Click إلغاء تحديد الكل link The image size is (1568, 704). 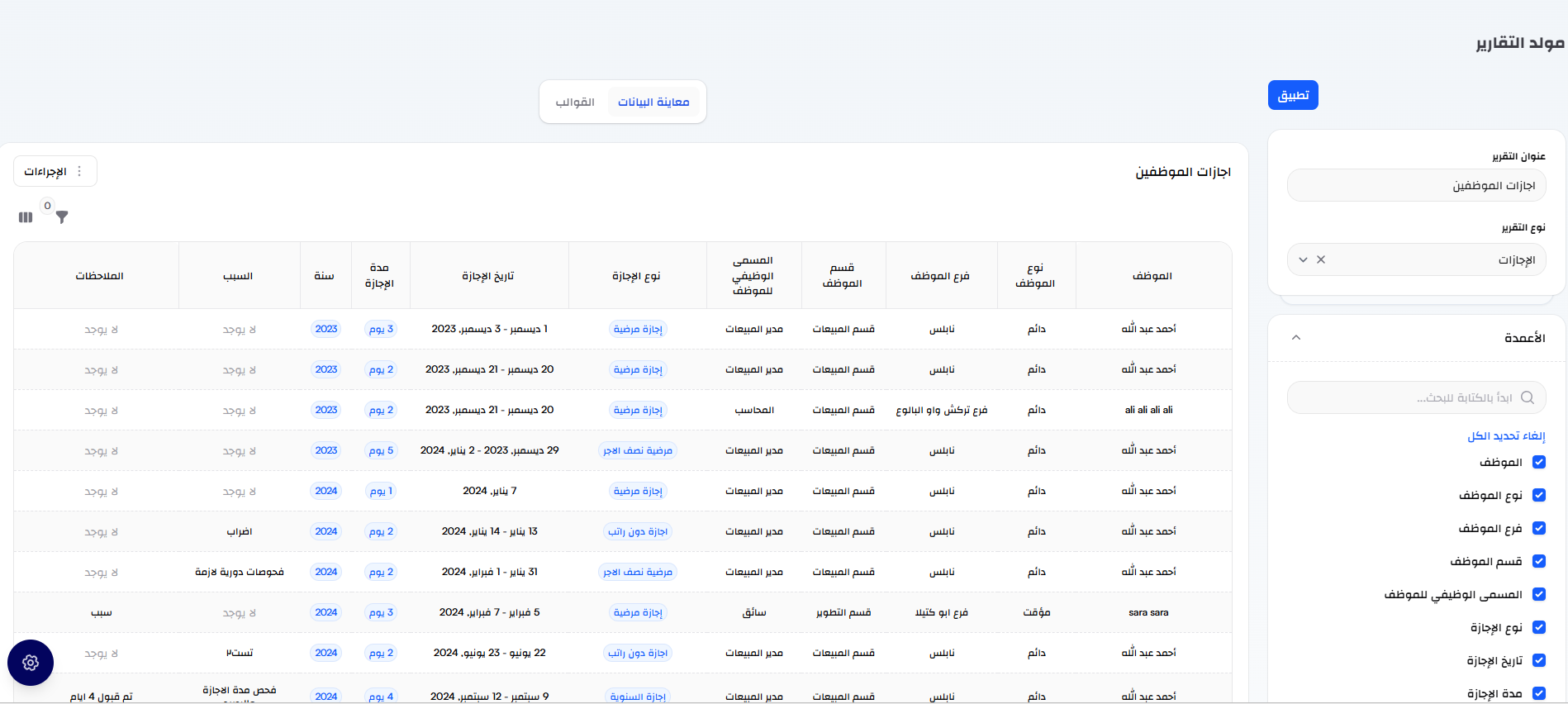(1506, 435)
